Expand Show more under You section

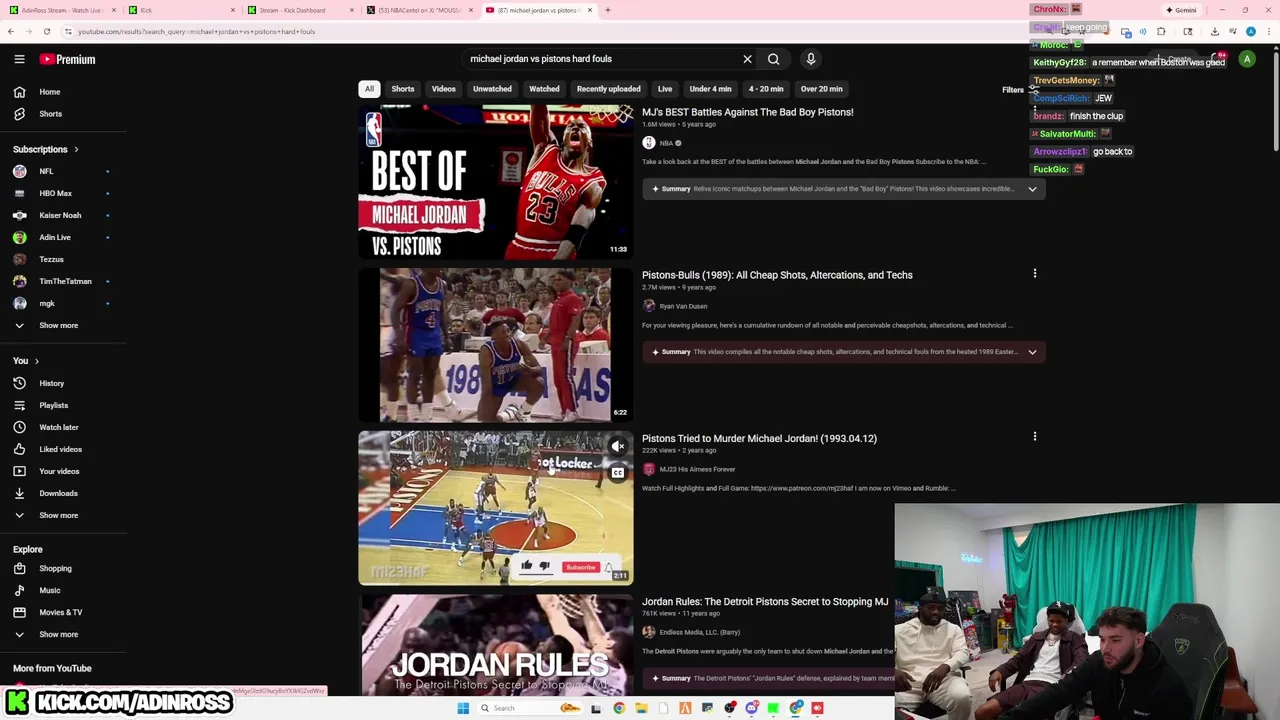click(x=63, y=515)
